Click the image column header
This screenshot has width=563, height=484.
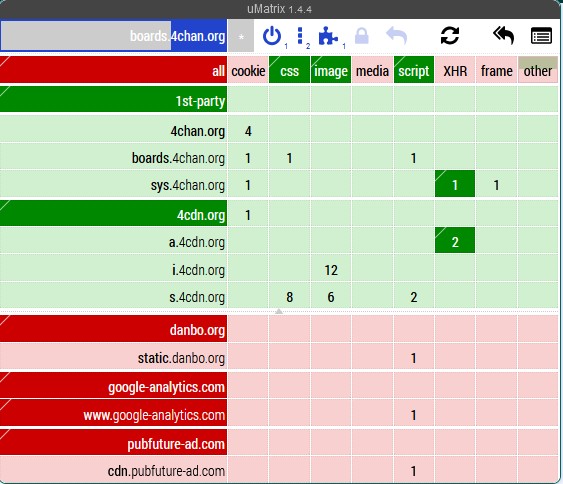click(331, 70)
